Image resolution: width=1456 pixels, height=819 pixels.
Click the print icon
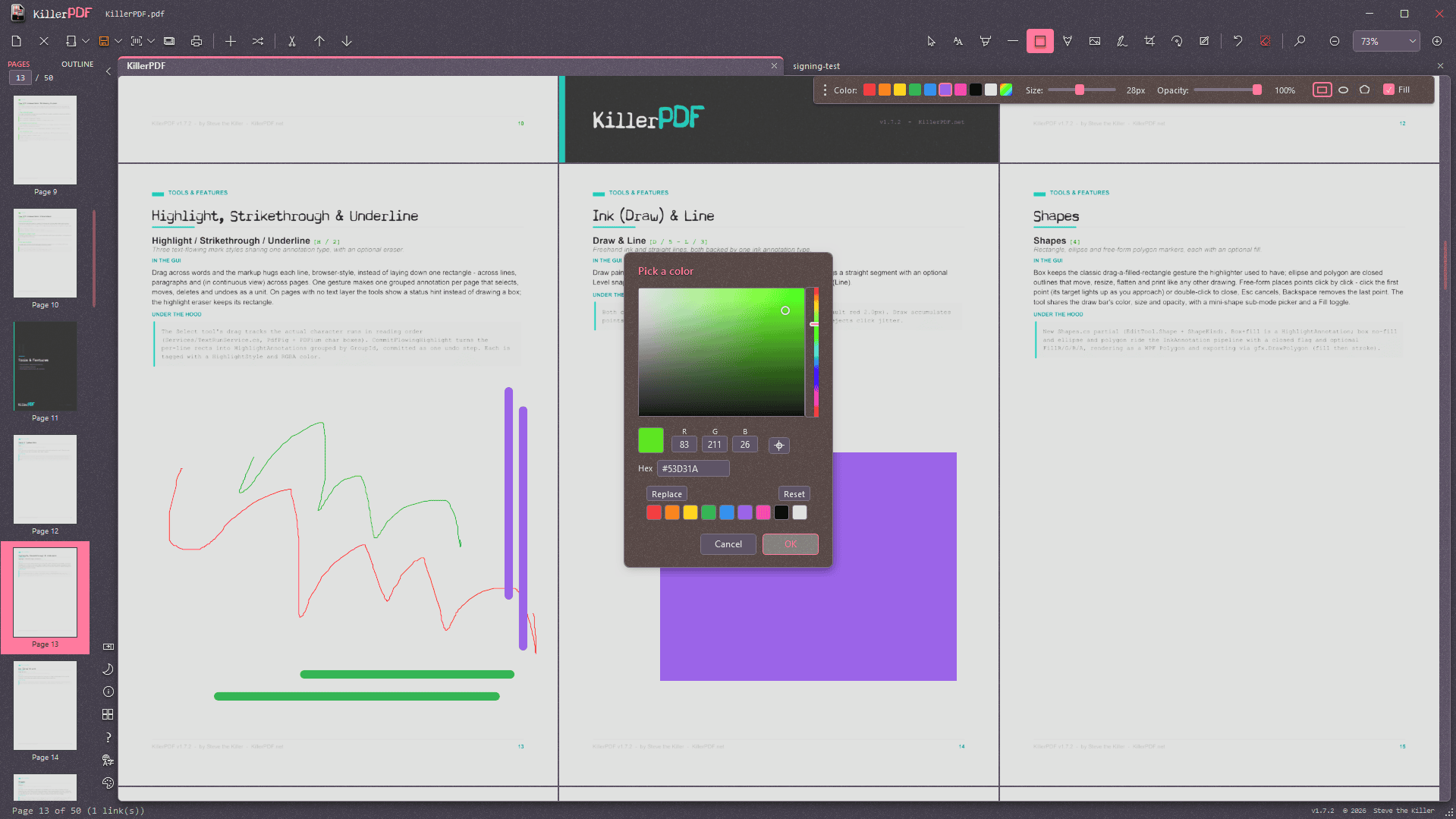coord(197,41)
